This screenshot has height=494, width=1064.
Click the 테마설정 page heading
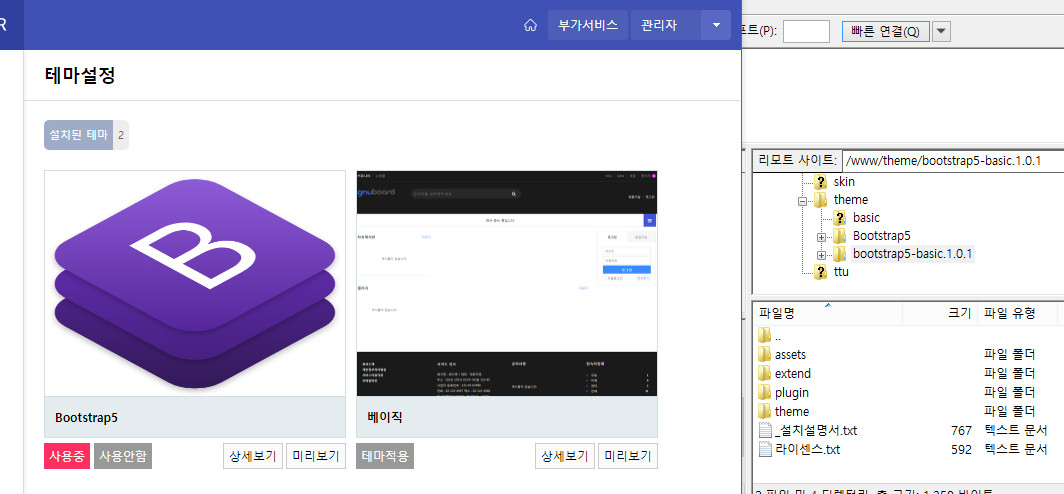click(80, 75)
